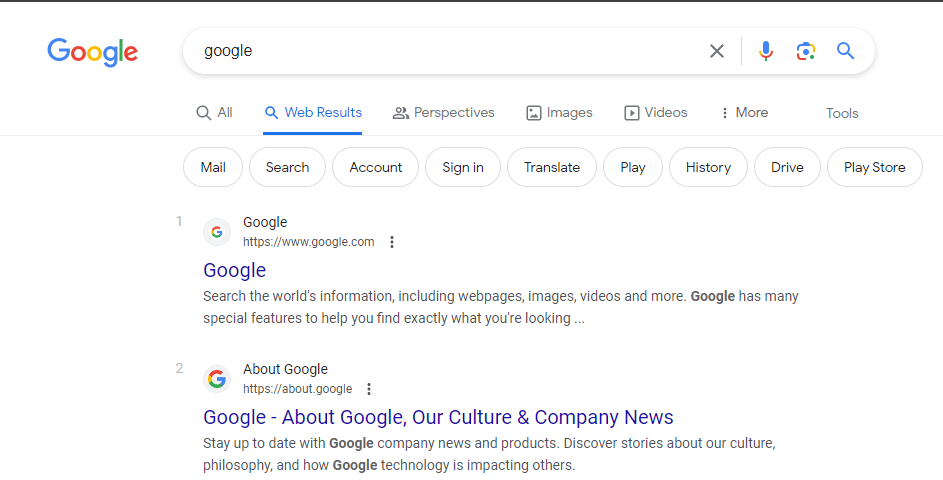Open the Tools options
The width and height of the screenshot is (943, 480).
point(842,113)
